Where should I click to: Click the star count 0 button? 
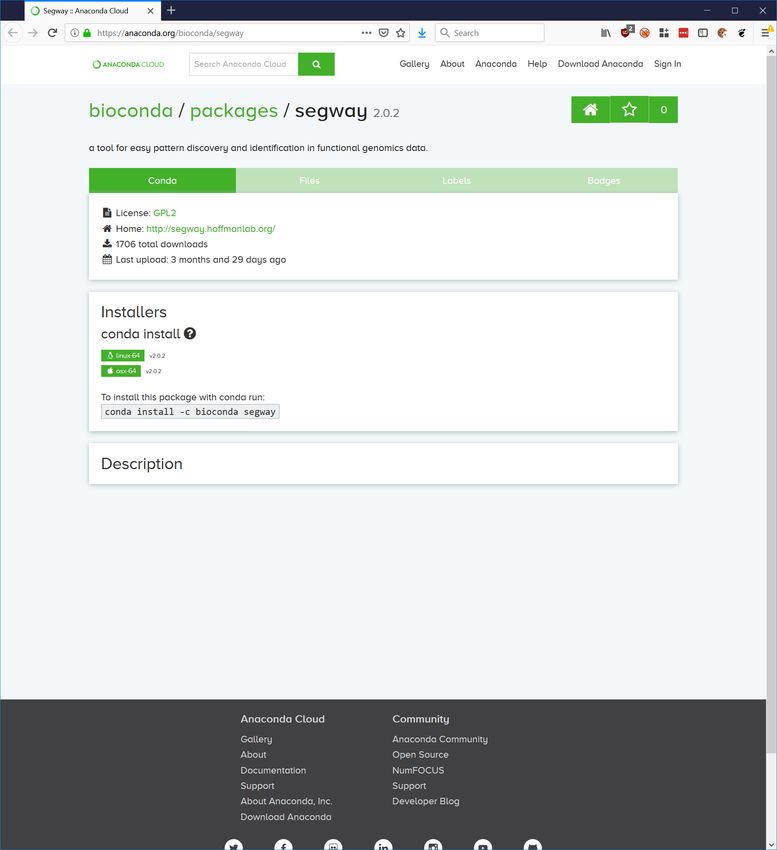663,110
